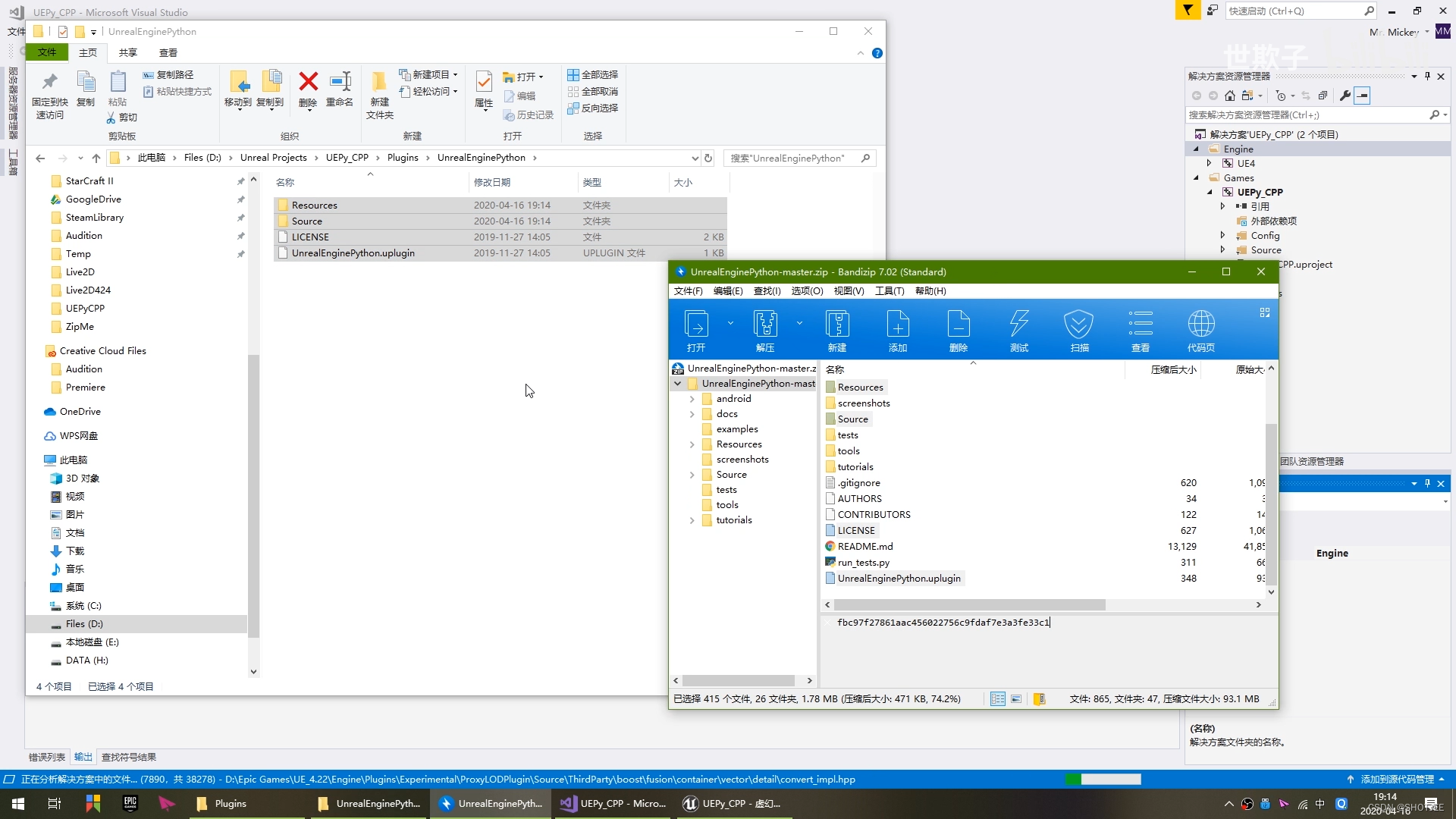Switch to the 错误列表 (Error List) tab in Visual Studio
The width and height of the screenshot is (1456, 819).
[47, 757]
